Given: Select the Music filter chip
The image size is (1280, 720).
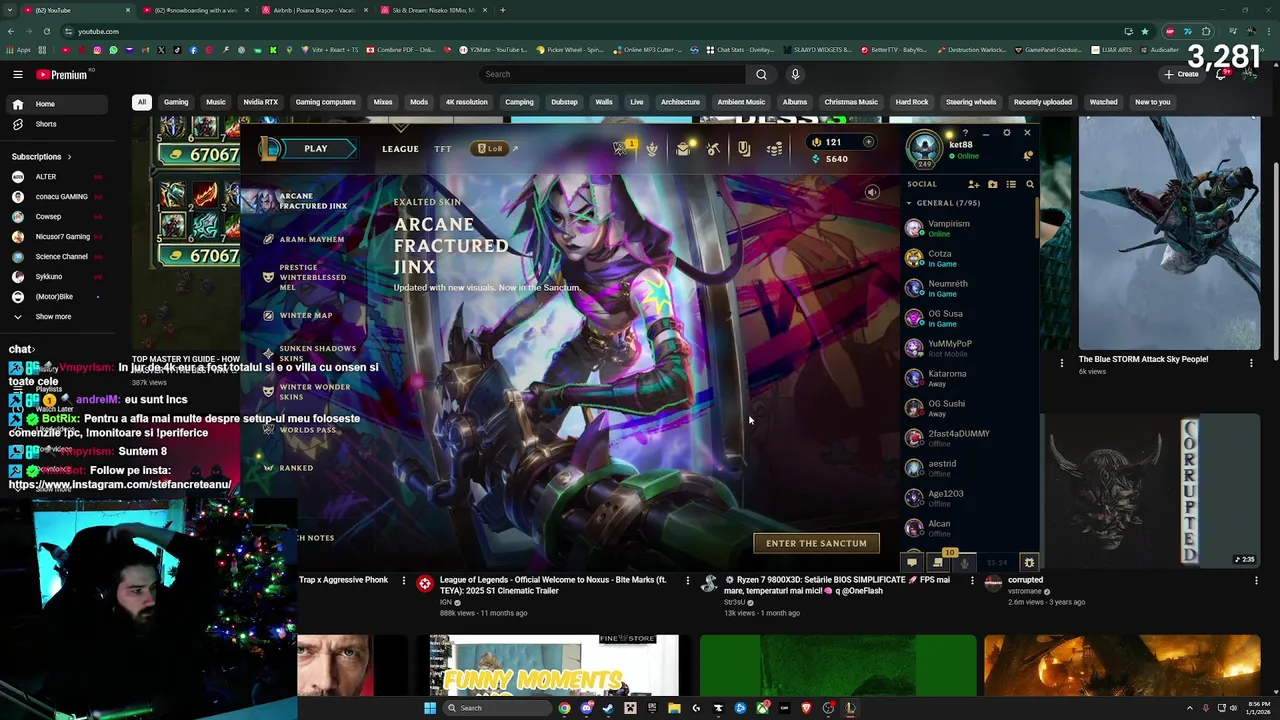Looking at the screenshot, I should [216, 102].
